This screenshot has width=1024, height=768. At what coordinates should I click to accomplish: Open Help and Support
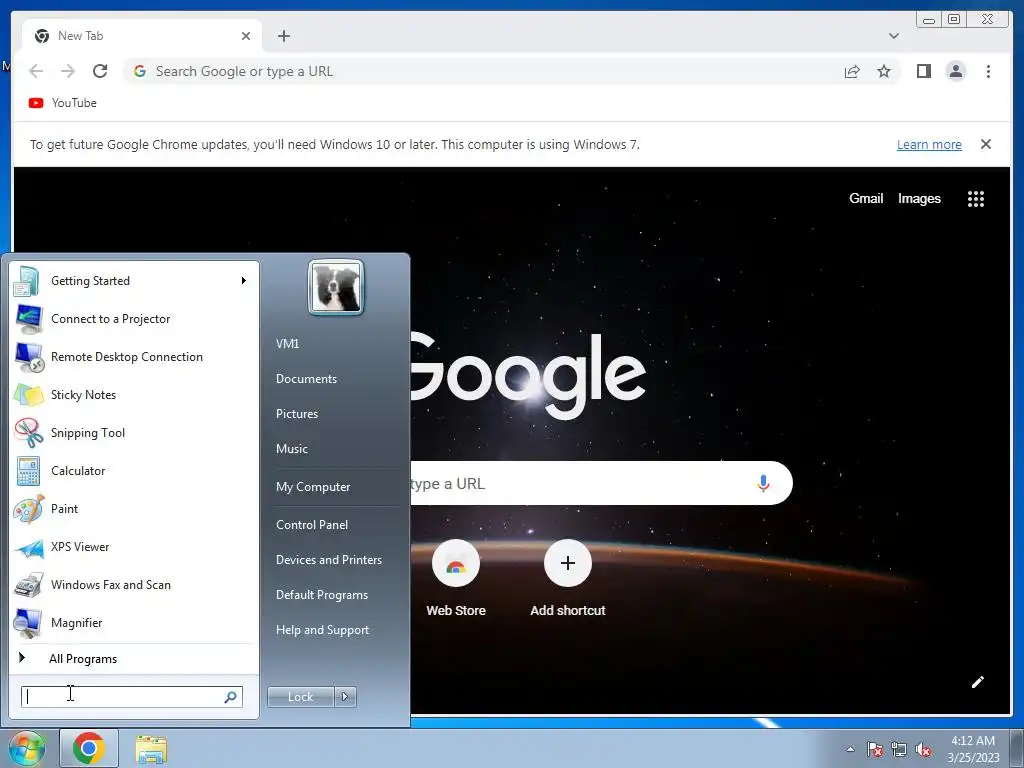tap(323, 630)
